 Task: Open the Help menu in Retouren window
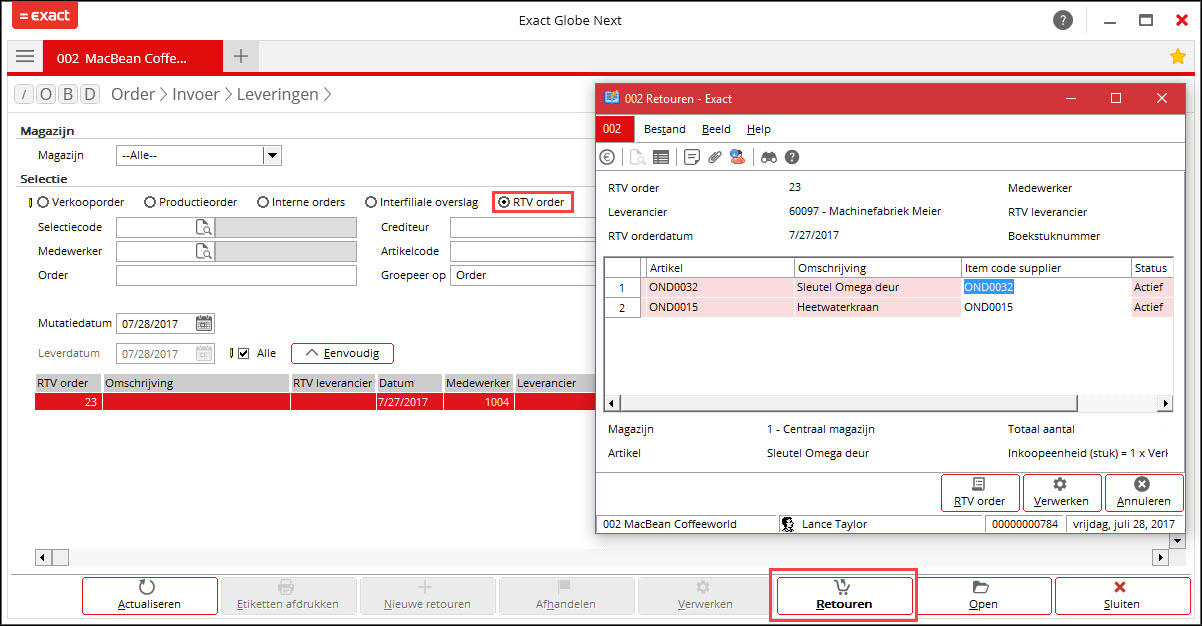pyautogui.click(x=759, y=129)
